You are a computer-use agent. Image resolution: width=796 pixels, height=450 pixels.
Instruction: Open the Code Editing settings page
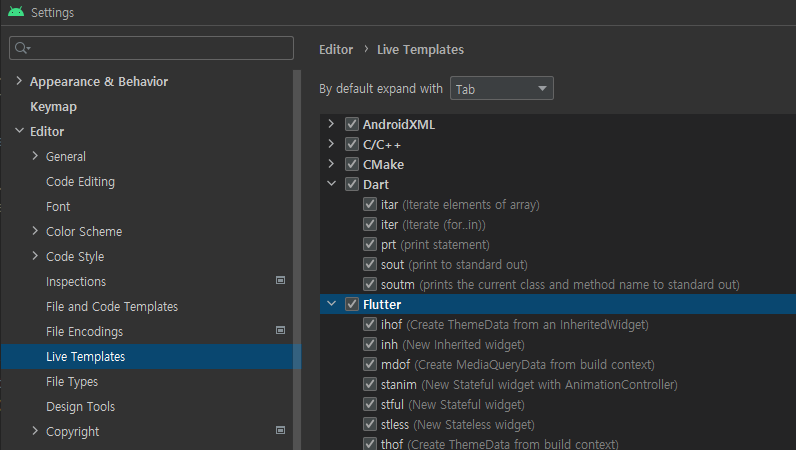click(x=80, y=181)
